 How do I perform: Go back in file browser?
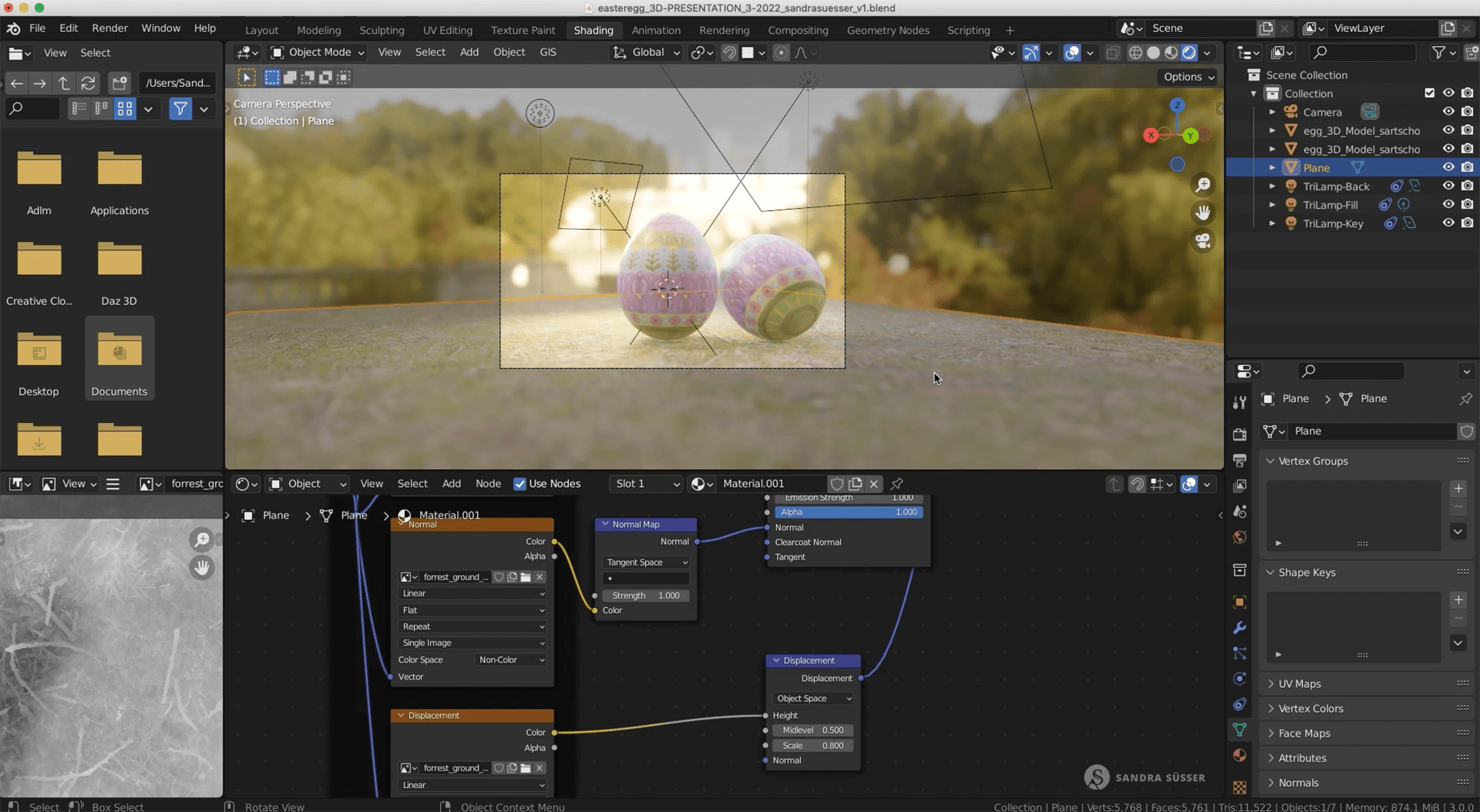click(16, 83)
